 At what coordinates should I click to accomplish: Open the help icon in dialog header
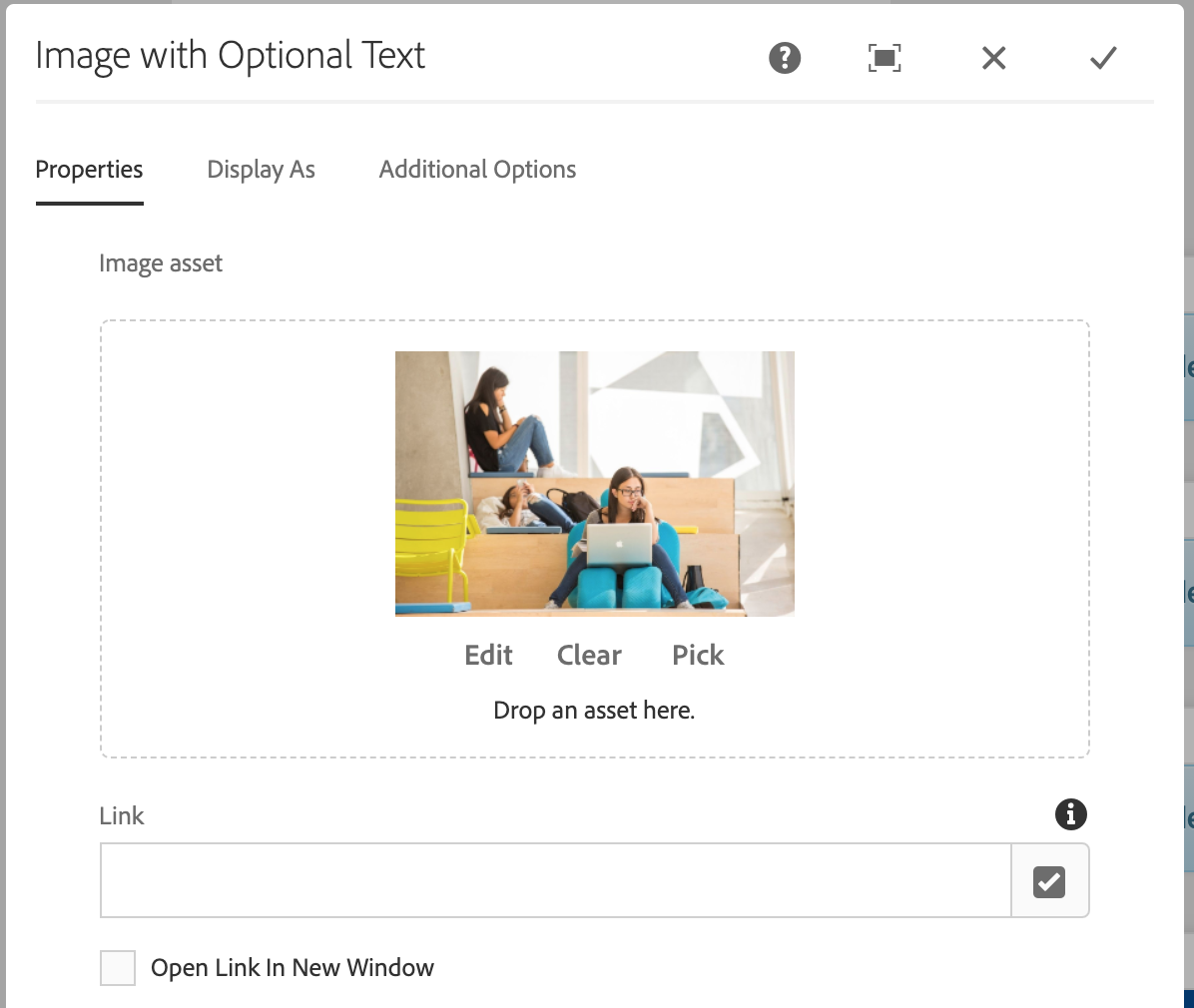click(x=785, y=58)
